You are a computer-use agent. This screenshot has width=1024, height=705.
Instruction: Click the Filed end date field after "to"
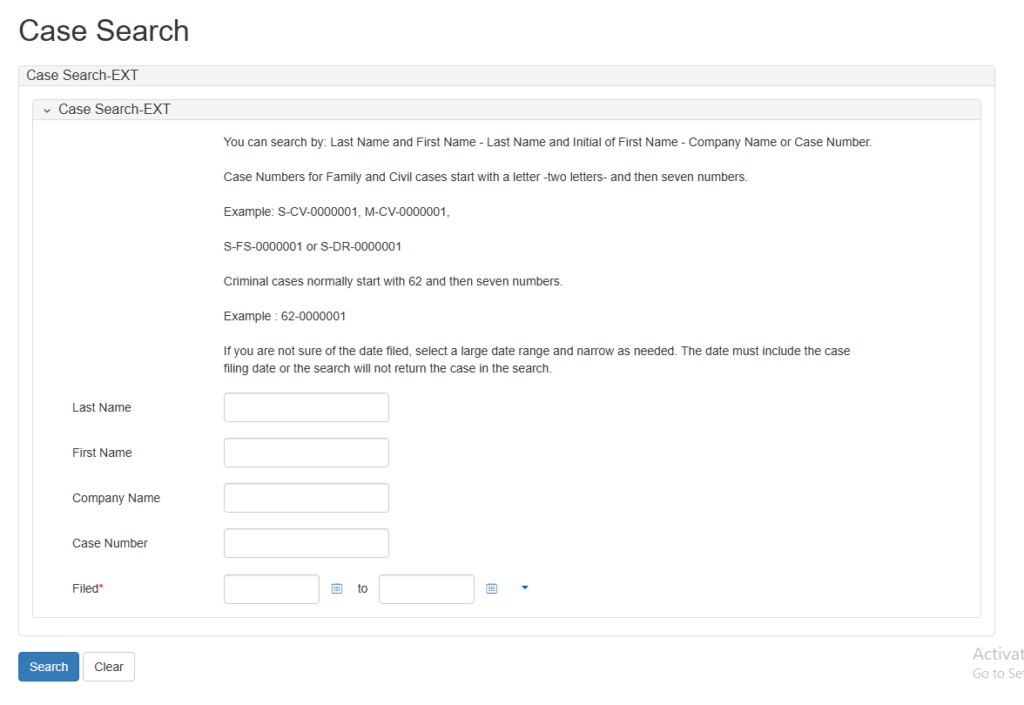tap(426, 589)
